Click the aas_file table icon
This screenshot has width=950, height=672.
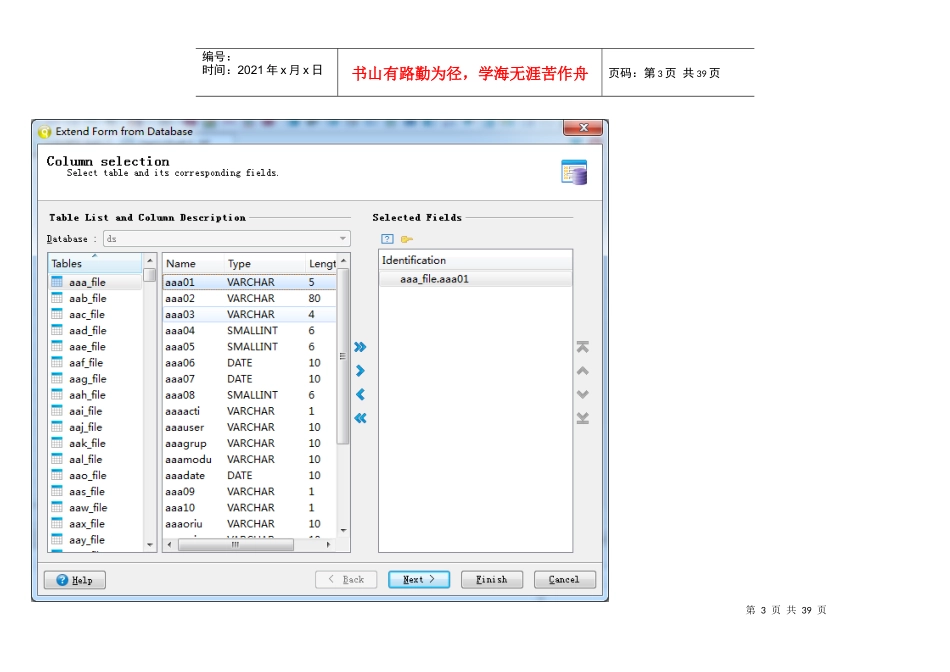click(57, 491)
